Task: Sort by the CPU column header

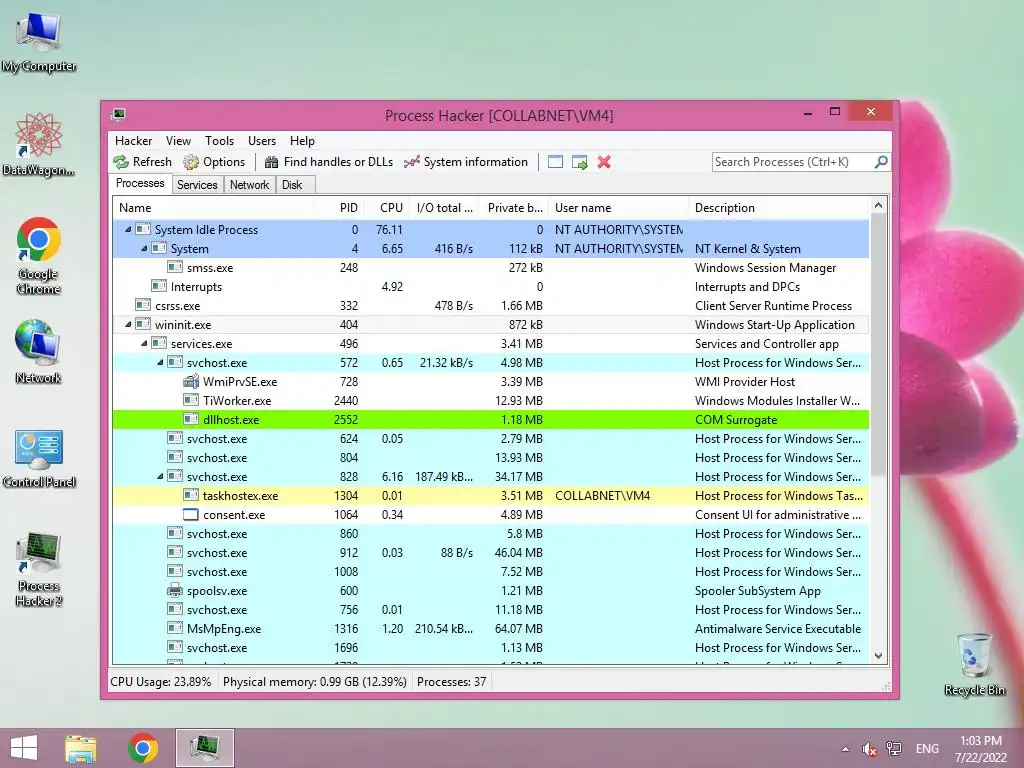Action: coord(385,208)
